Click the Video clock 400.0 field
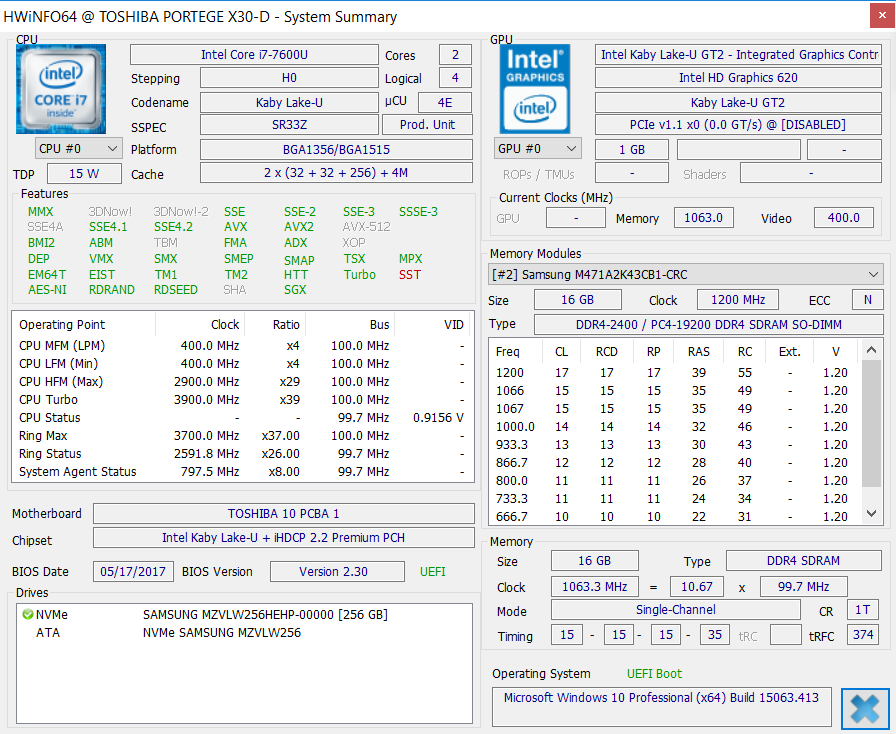Screen dimensions: 896x734 pos(844,218)
